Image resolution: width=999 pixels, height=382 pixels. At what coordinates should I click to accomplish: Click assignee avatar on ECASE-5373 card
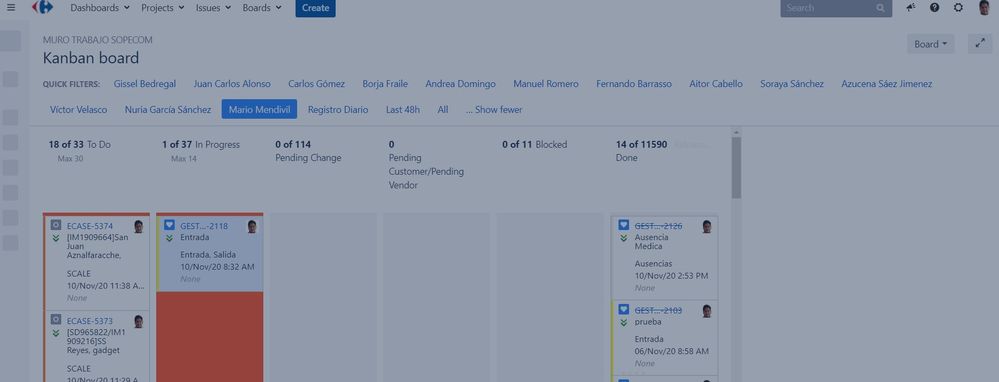pyautogui.click(x=139, y=322)
